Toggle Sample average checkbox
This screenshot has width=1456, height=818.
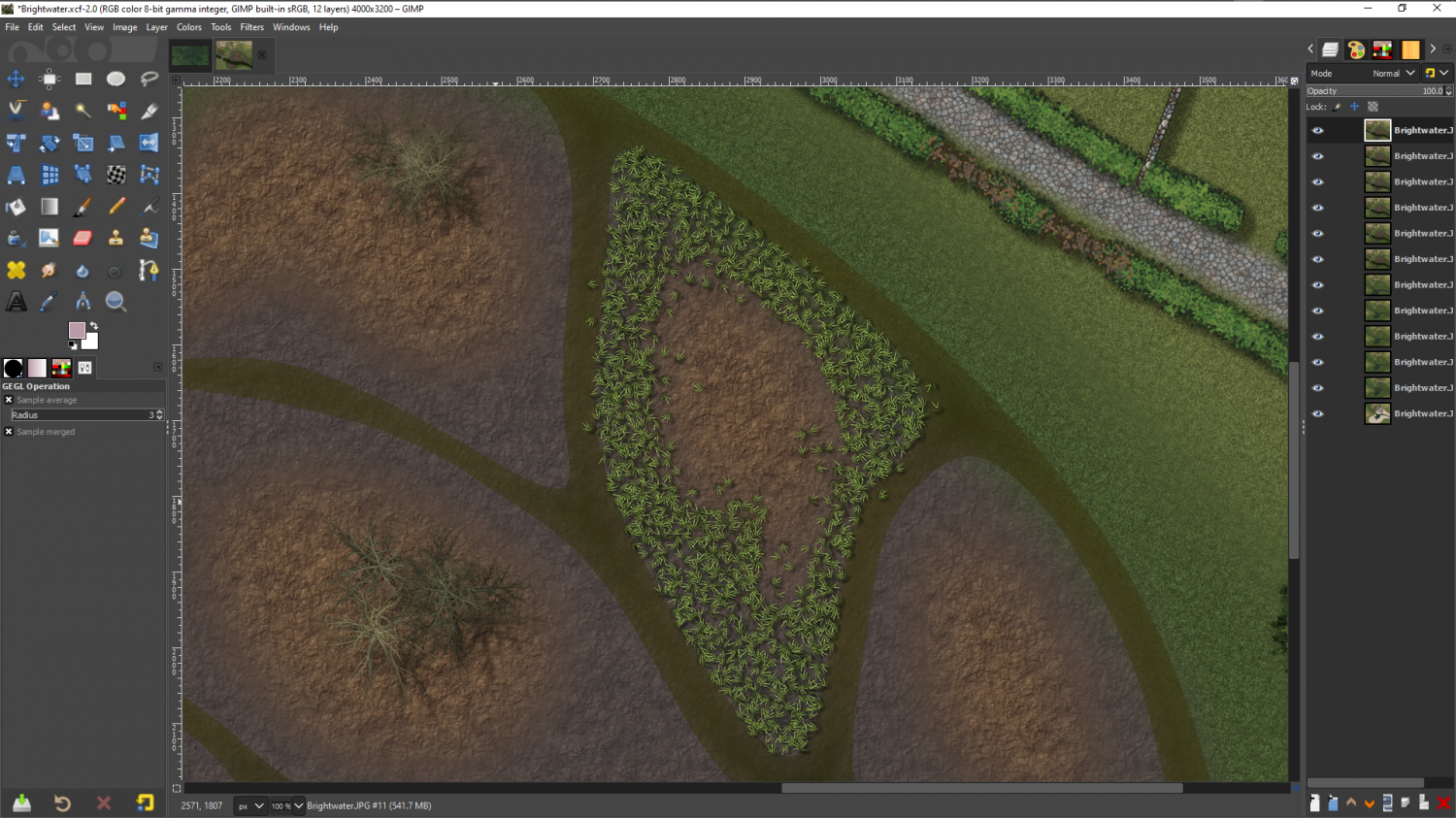9,400
